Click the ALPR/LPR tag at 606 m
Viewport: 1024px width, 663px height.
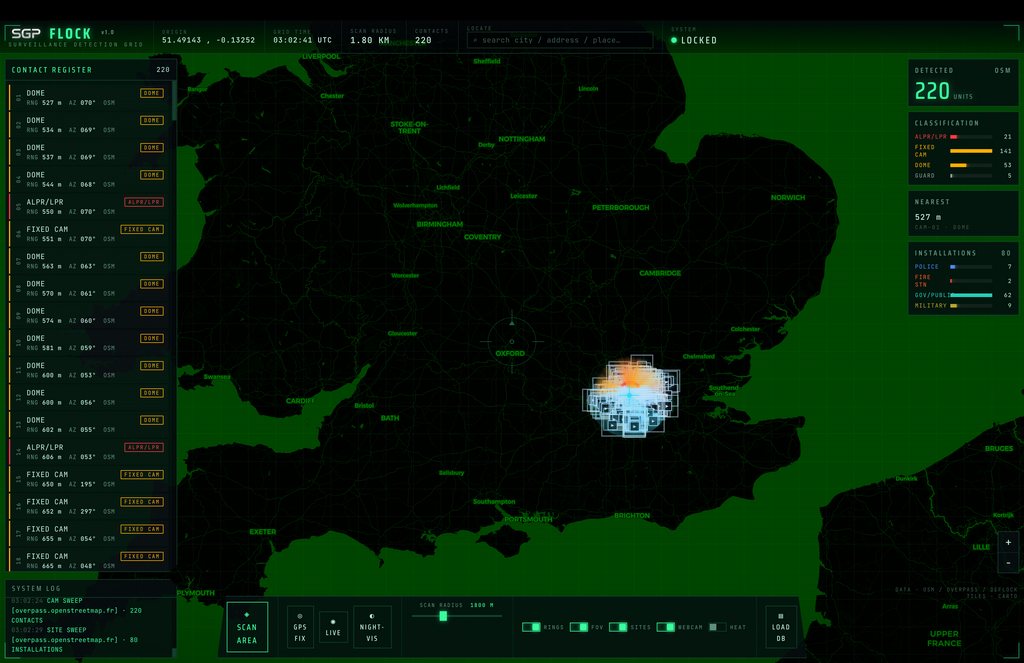144,447
